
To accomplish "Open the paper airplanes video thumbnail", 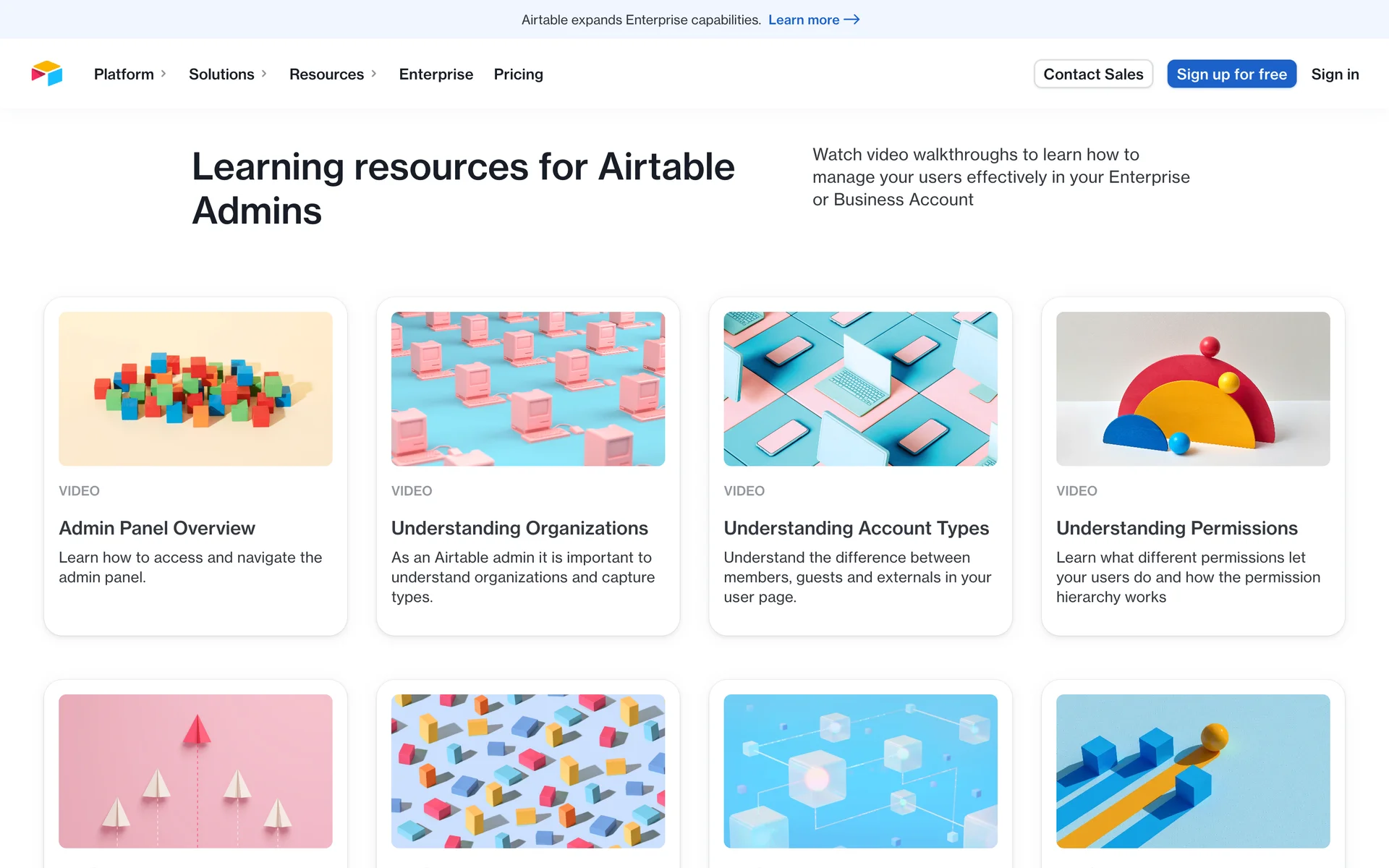I will (x=195, y=770).
